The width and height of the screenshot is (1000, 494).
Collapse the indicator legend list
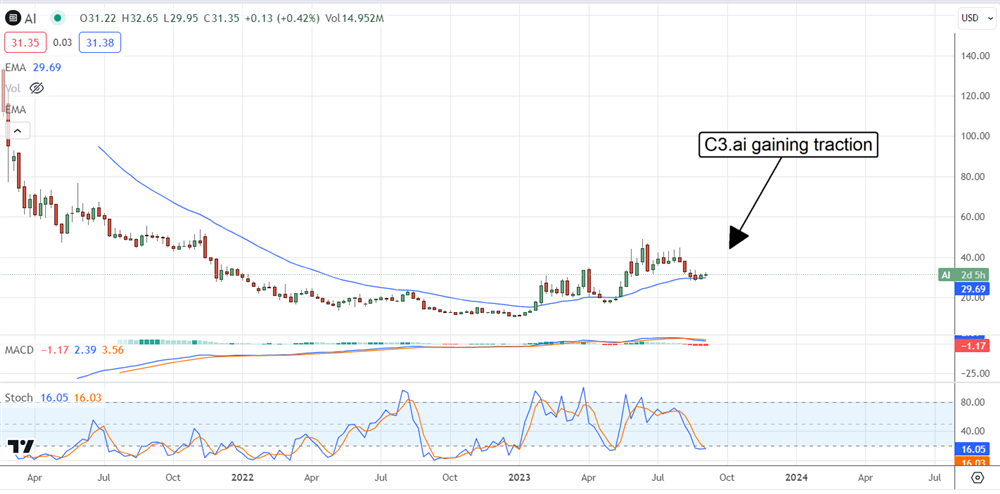click(17, 131)
